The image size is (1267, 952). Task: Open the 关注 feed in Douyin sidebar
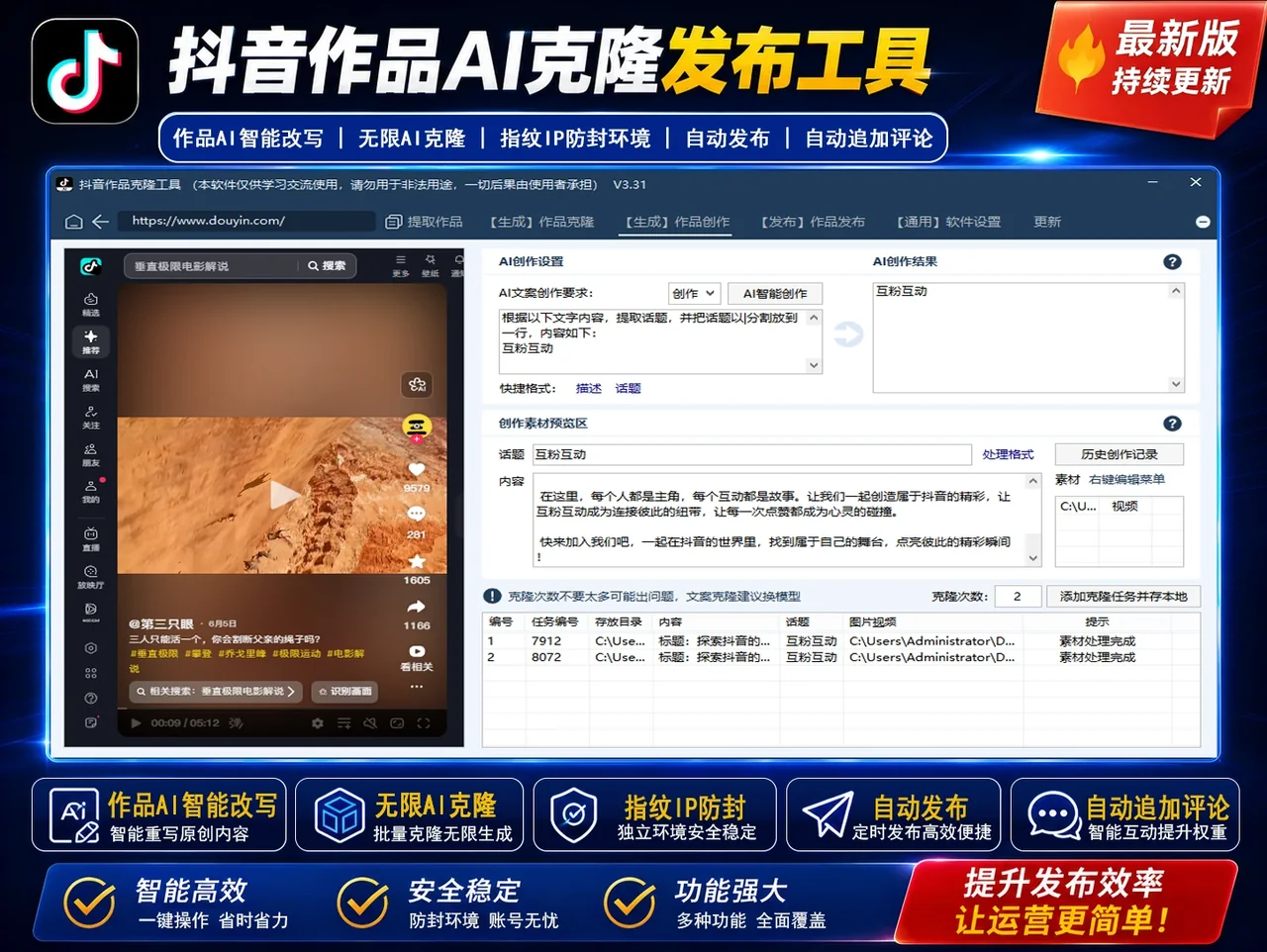[x=91, y=417]
